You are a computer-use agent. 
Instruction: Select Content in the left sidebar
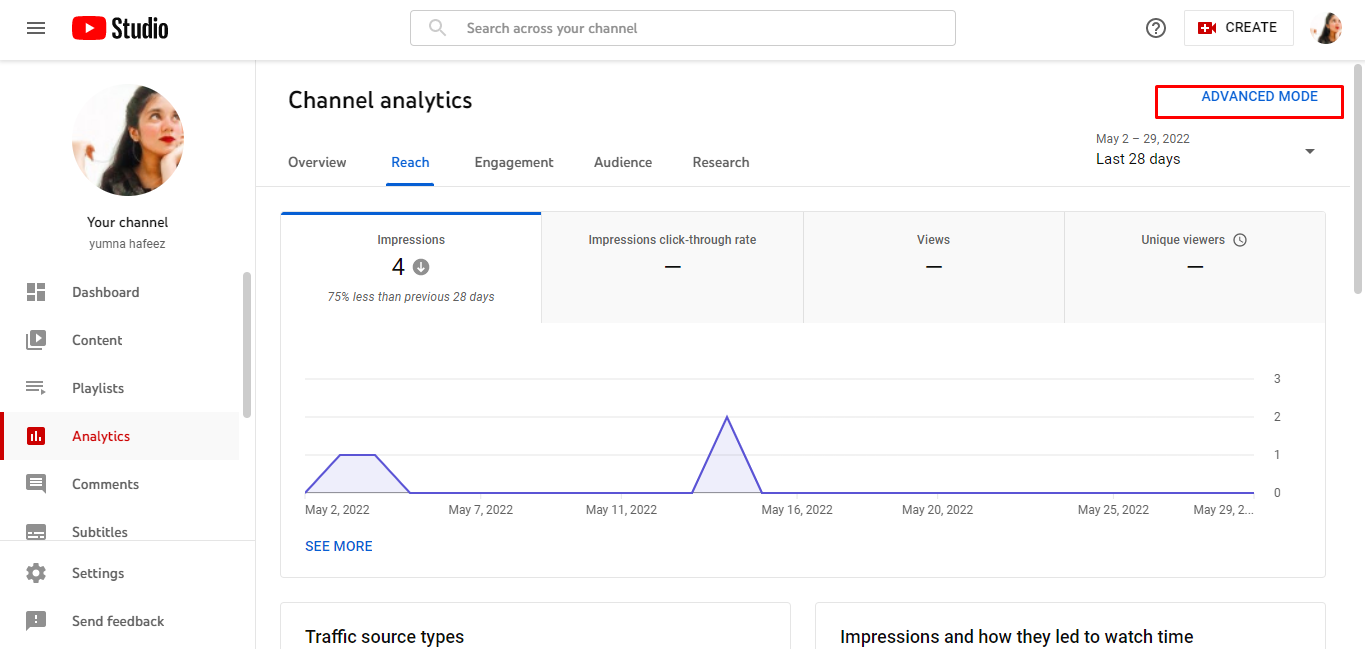click(x=97, y=340)
